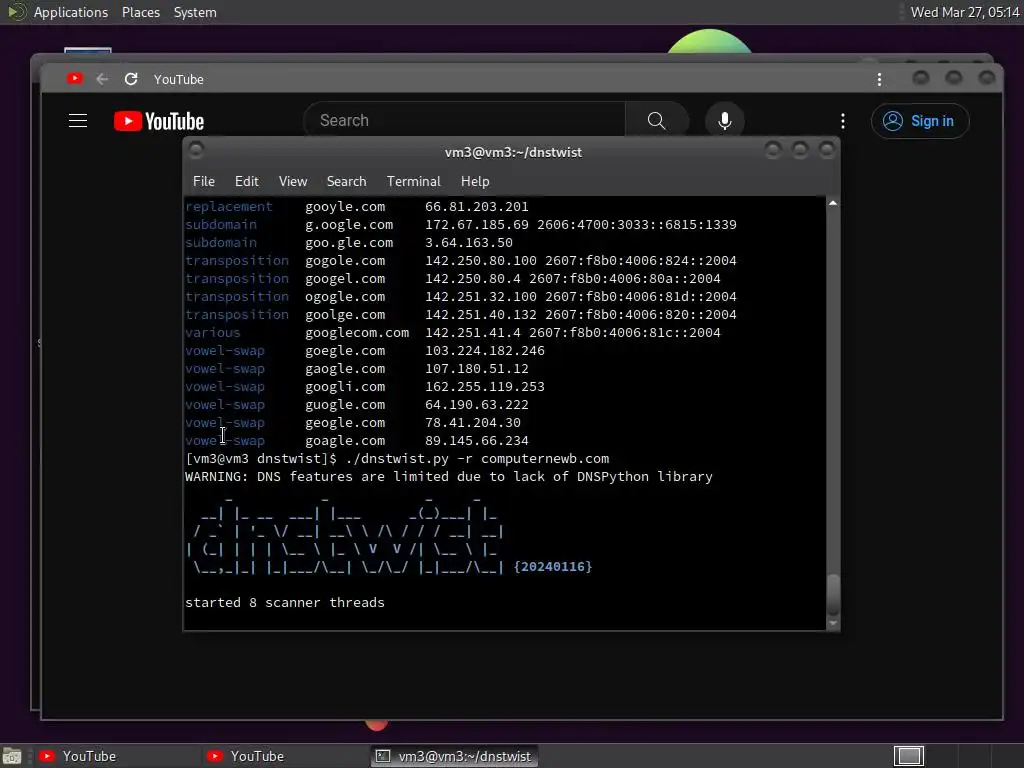
Task: Click IP address 89.145.66.234
Action: (477, 441)
